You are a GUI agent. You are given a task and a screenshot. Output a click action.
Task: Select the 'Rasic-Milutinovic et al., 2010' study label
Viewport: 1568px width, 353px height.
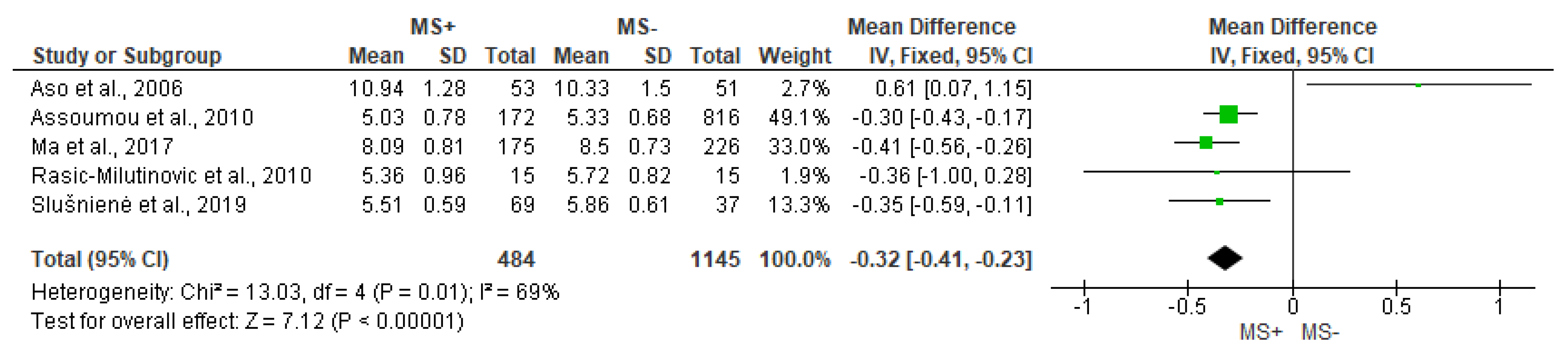[x=171, y=176]
